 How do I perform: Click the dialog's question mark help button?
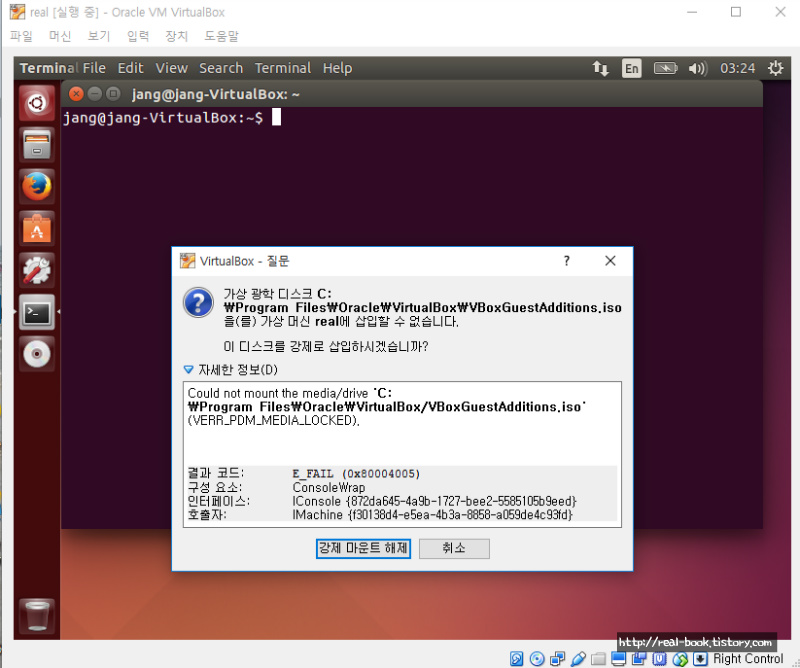click(566, 261)
